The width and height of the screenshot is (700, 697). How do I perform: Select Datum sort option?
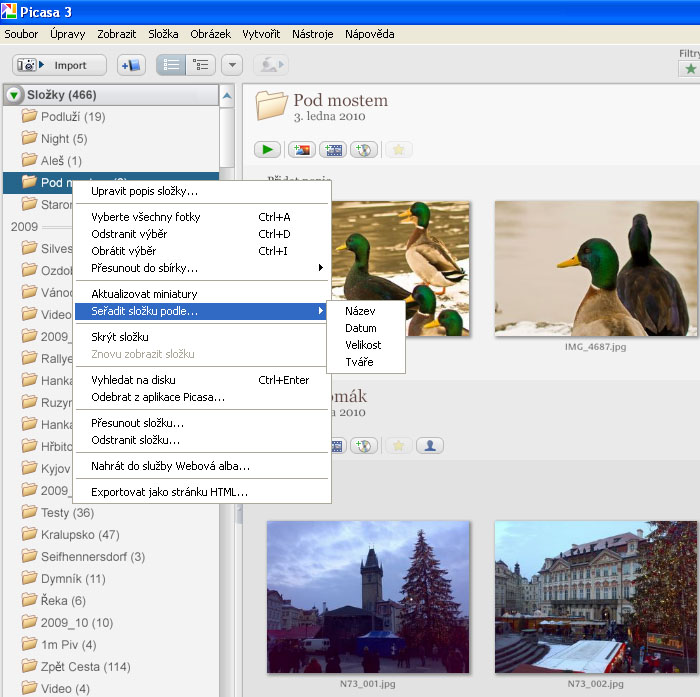[361, 328]
